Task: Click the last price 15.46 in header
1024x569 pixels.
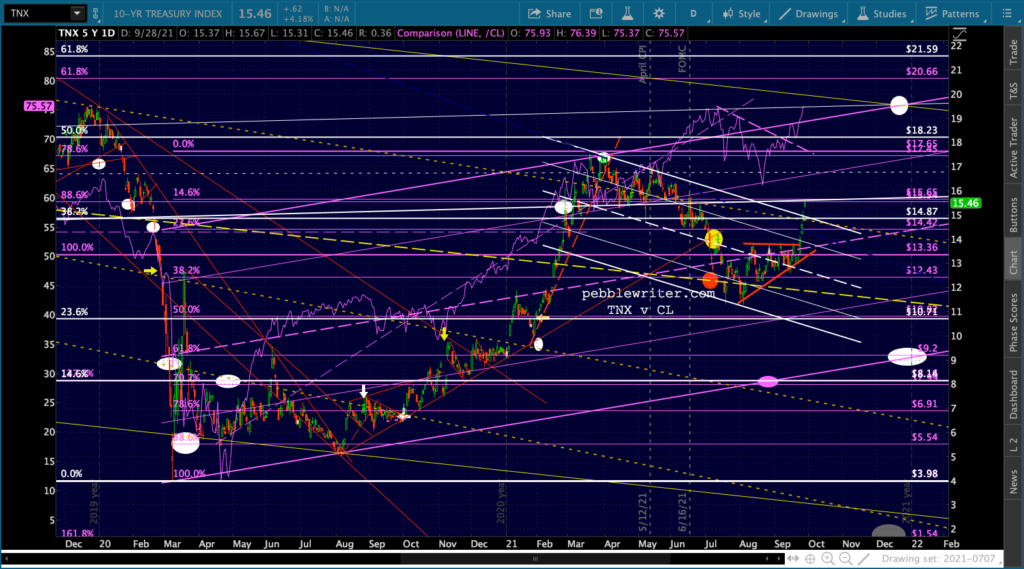Action: point(255,13)
